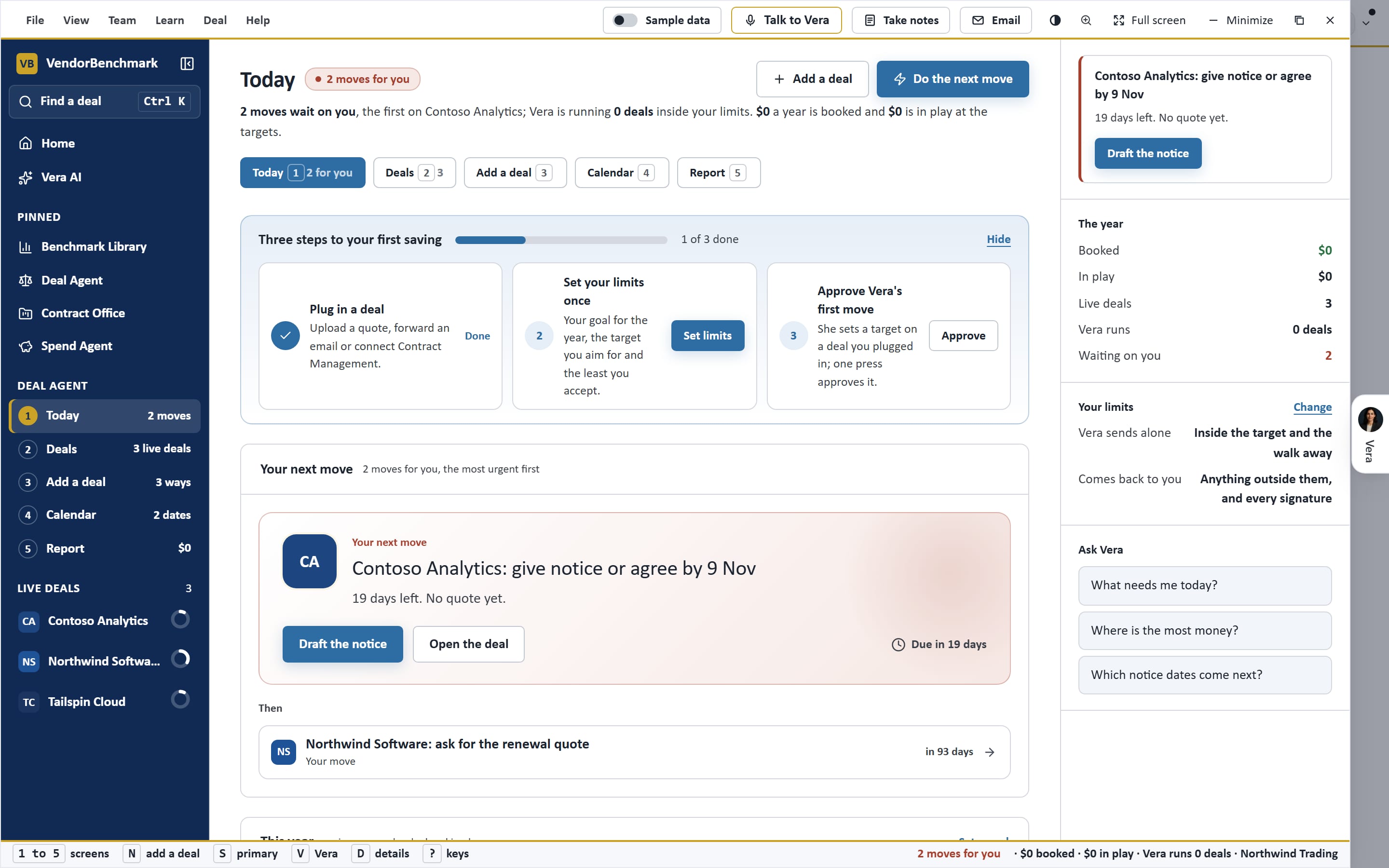Open pinned Spend Agent piggy item
The width and height of the screenshot is (1389, 868).
coord(105,346)
